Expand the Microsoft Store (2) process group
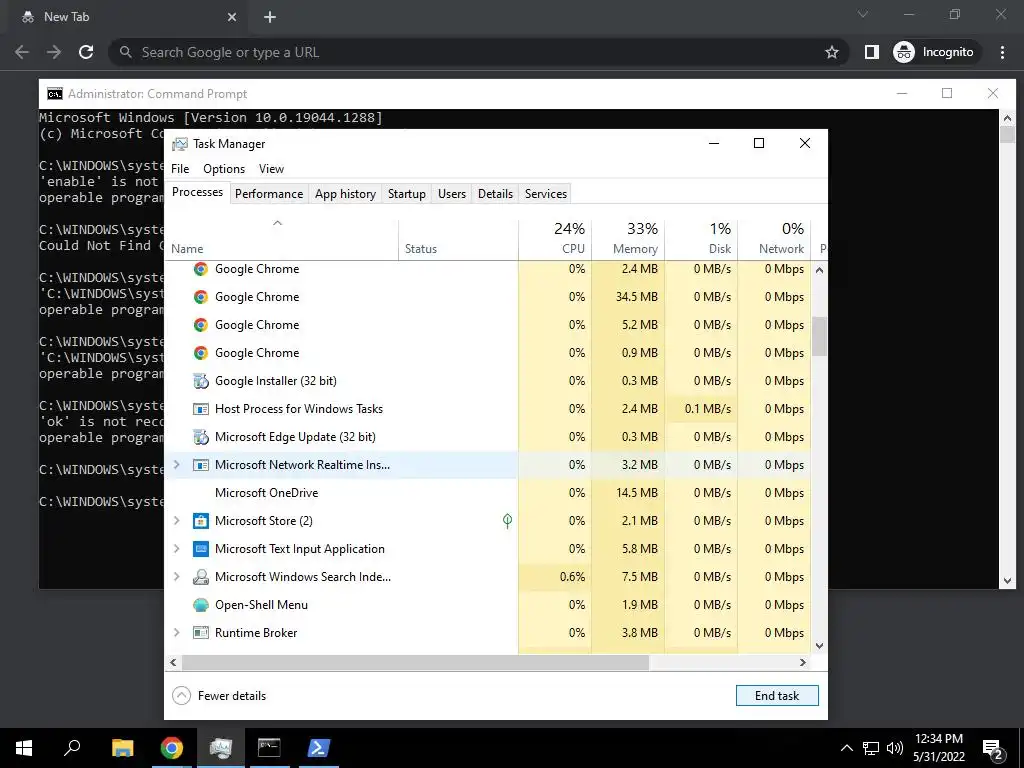 pos(176,521)
